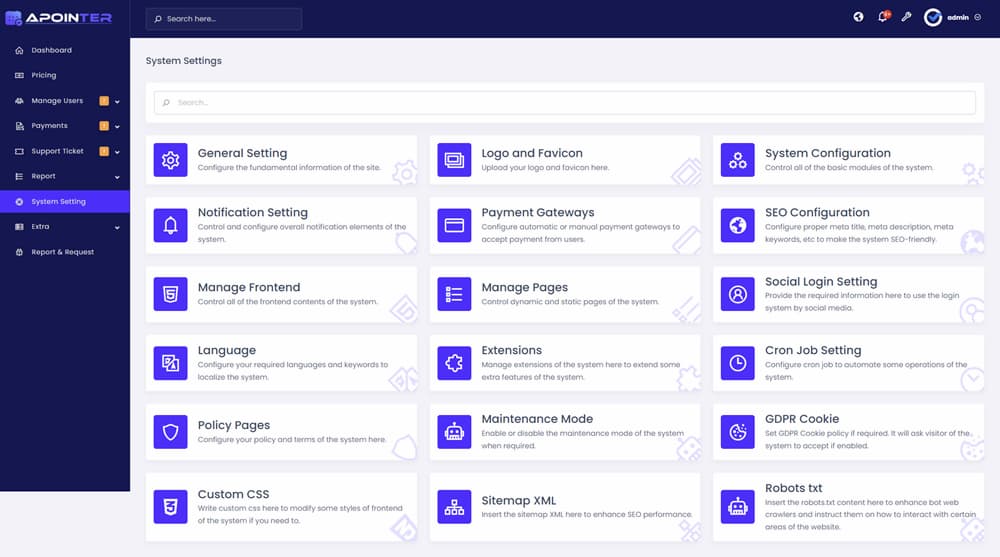Click the Policy Pages card title

pyautogui.click(x=233, y=425)
